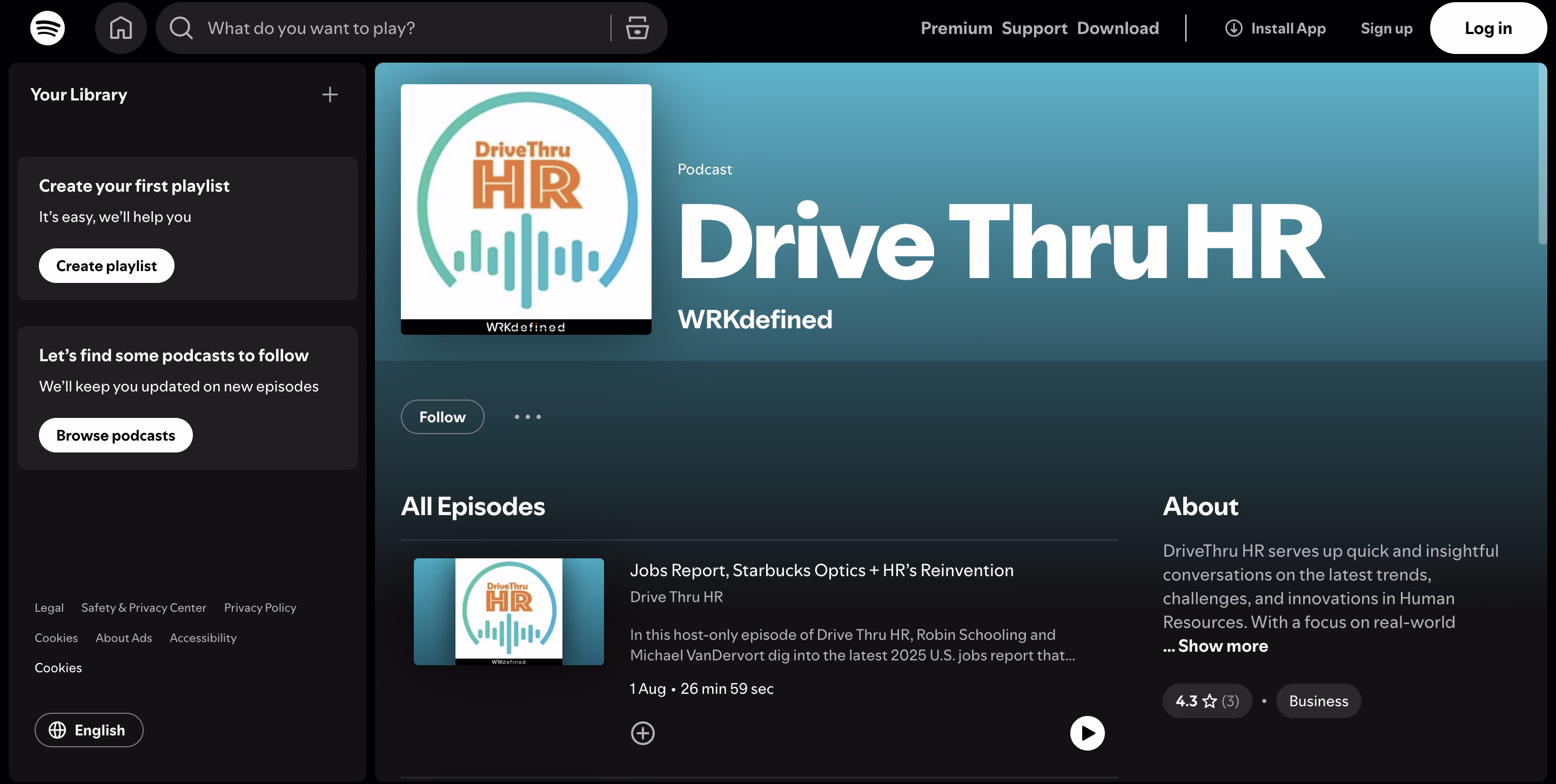Viewport: 1556px width, 784px height.
Task: Open the Business category tag
Action: [x=1318, y=701]
